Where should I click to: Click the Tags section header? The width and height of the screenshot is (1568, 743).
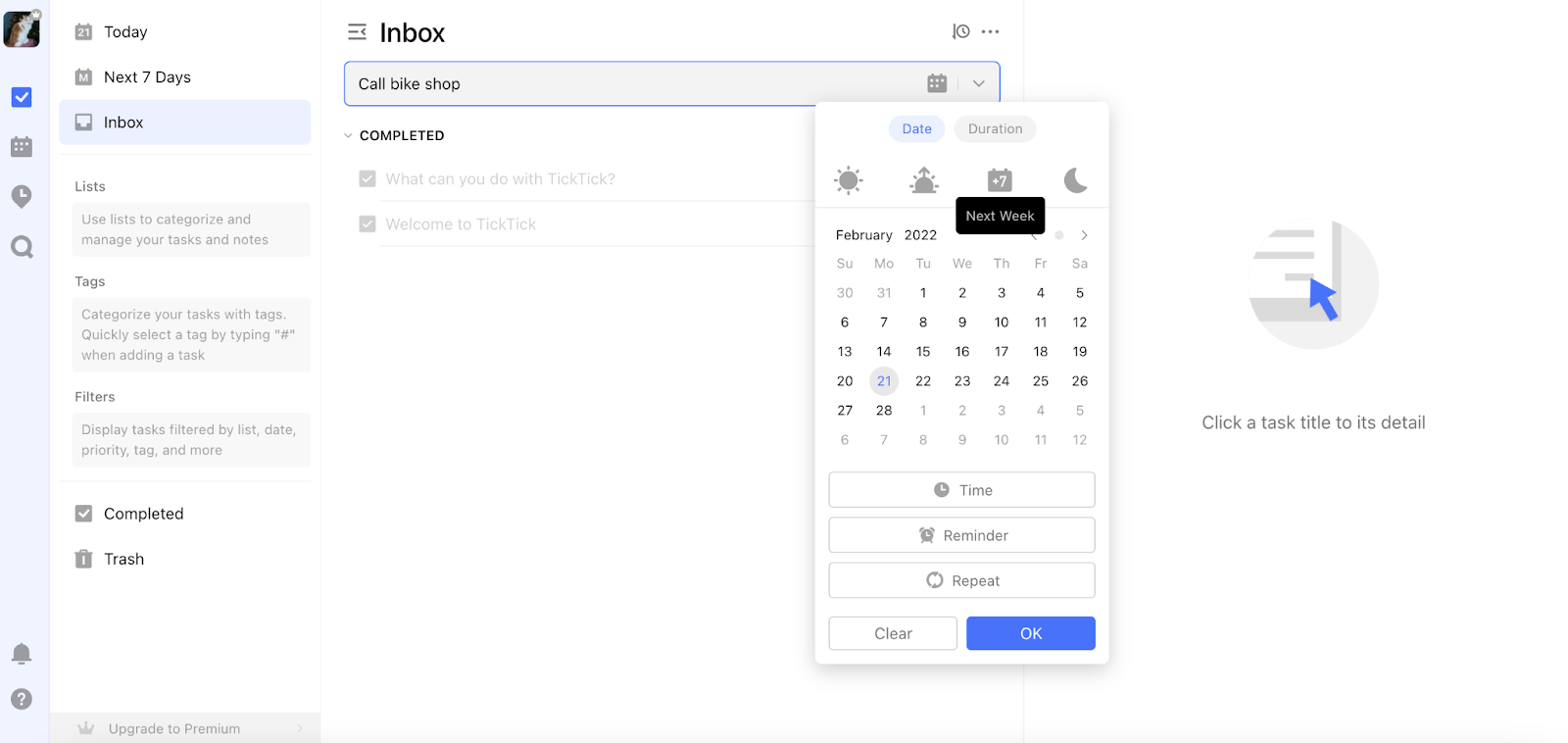point(90,281)
